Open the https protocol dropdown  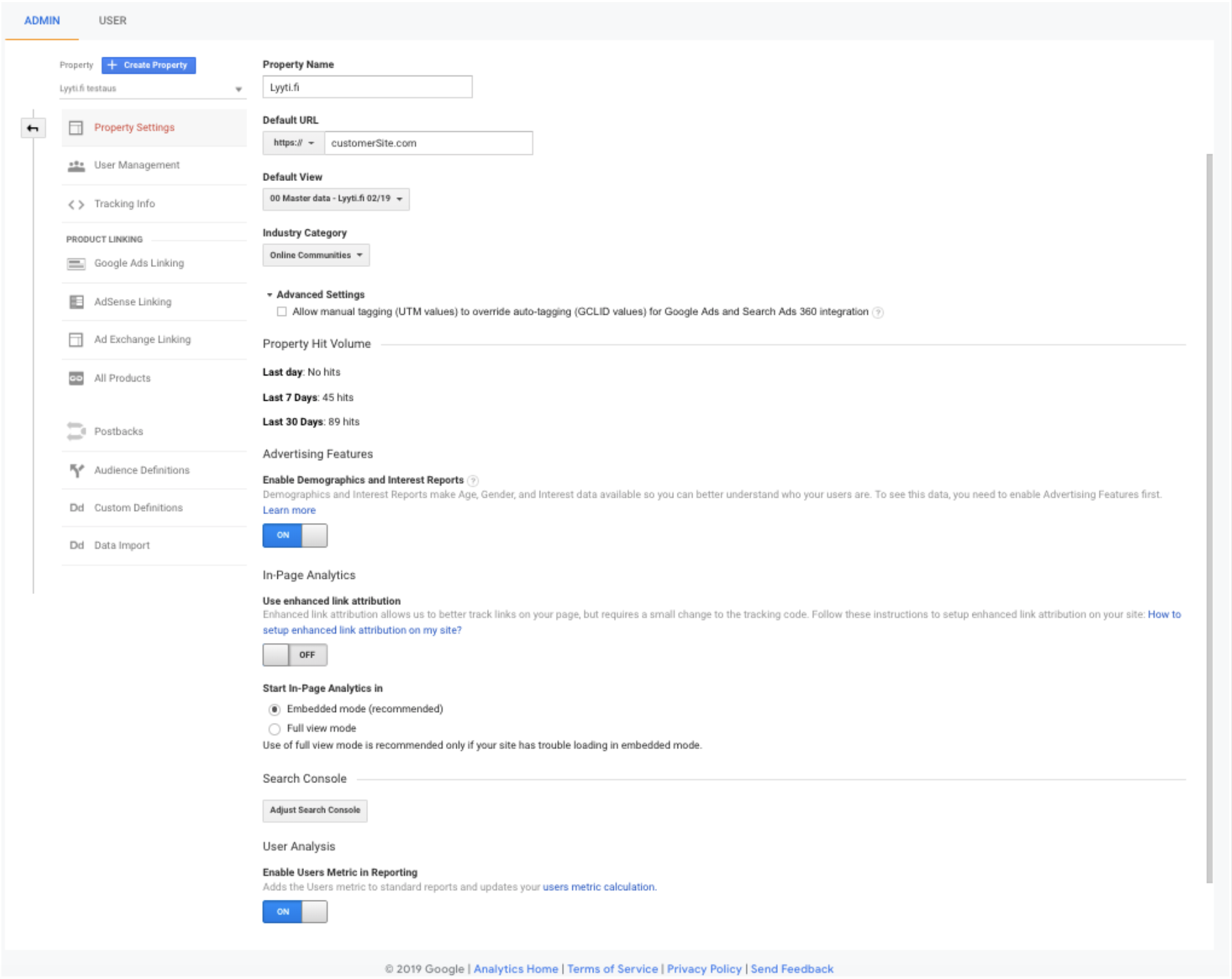click(293, 143)
